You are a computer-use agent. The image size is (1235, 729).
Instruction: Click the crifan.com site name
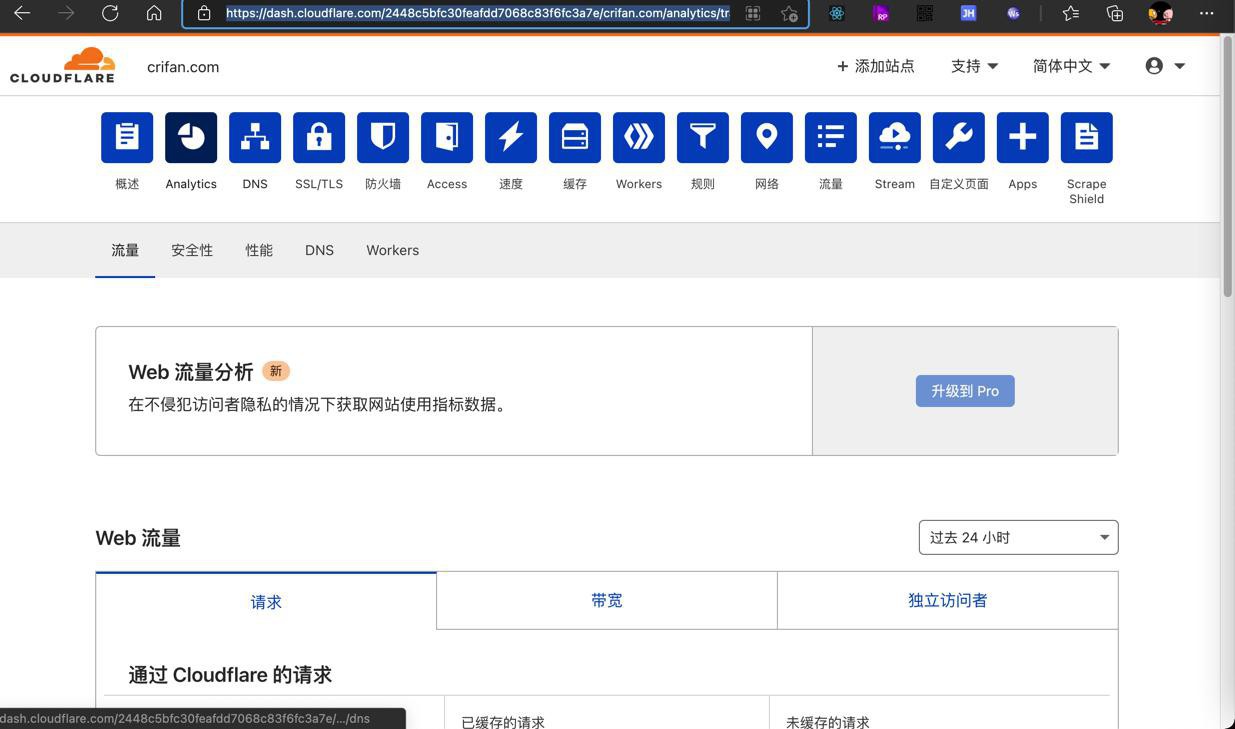(x=183, y=67)
